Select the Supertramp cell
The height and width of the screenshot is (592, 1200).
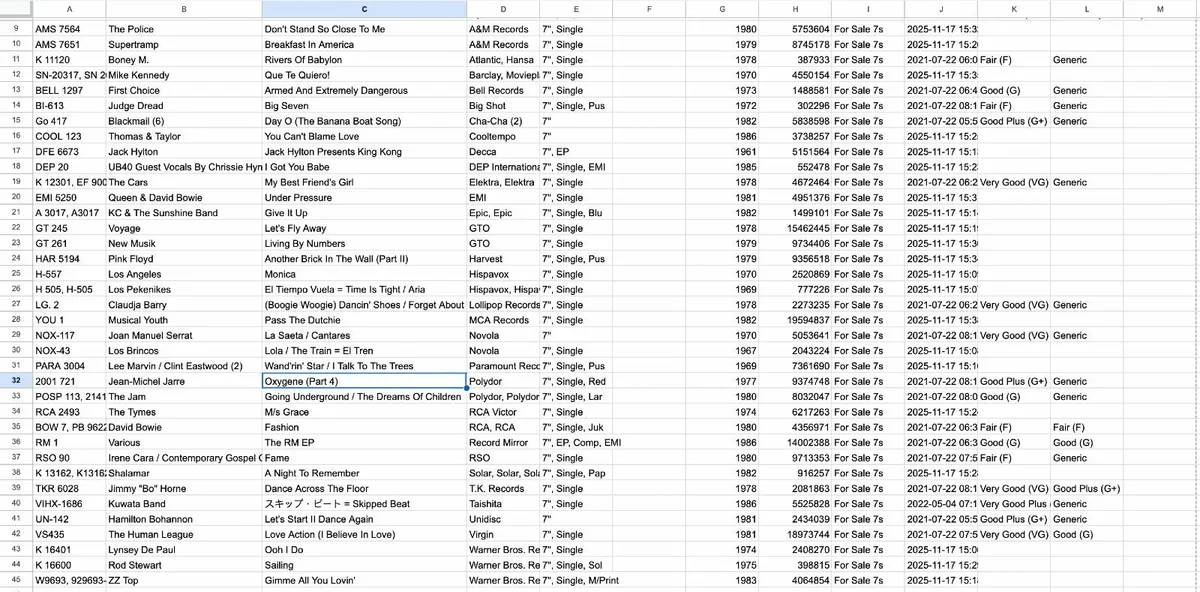182,45
